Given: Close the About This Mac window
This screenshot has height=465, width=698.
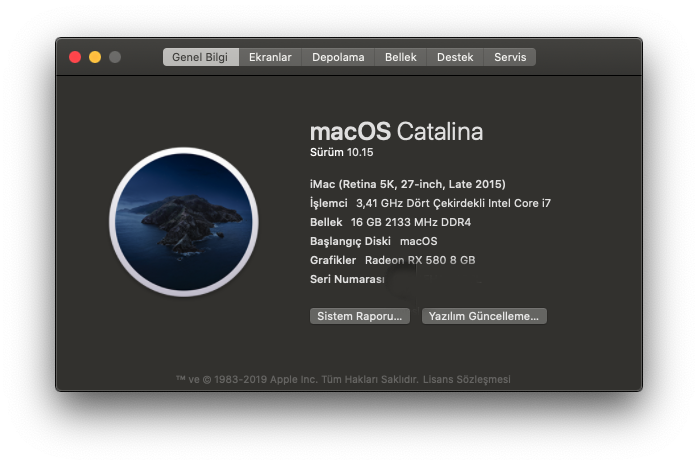Looking at the screenshot, I should (x=75, y=57).
